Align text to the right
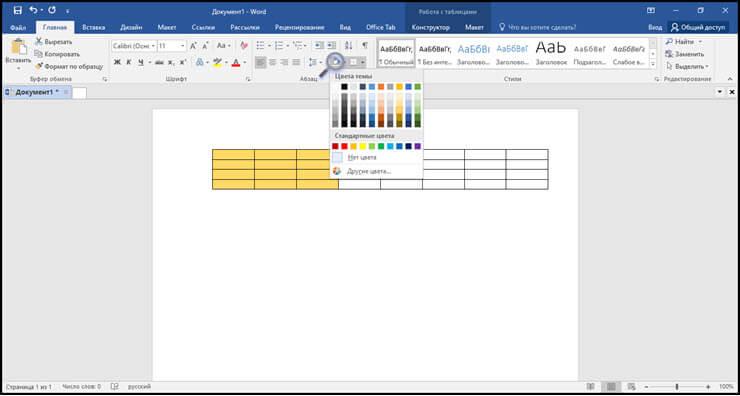The image size is (740, 396). point(284,62)
